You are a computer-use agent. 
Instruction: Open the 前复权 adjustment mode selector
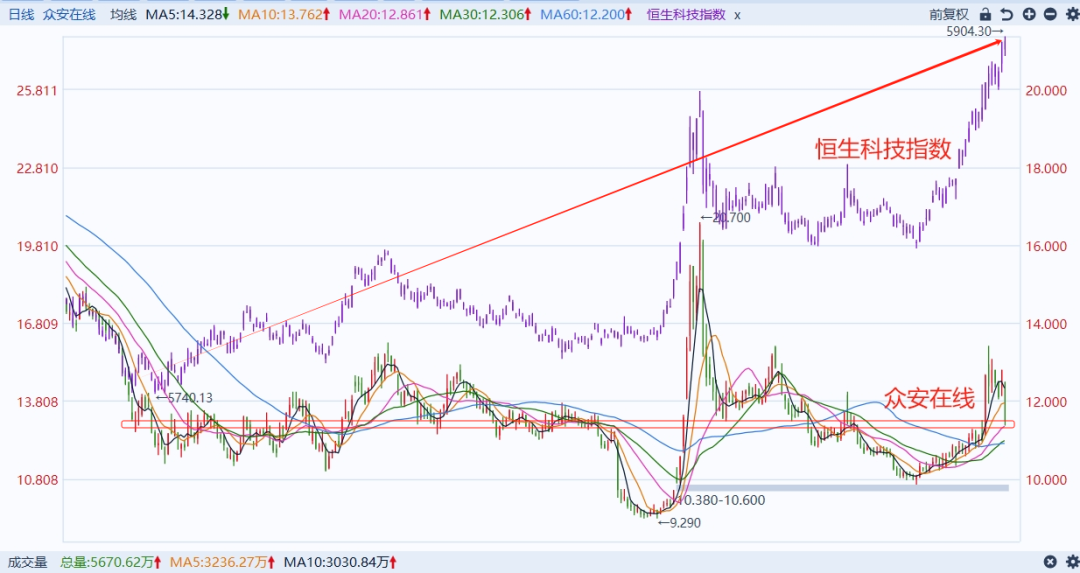948,14
